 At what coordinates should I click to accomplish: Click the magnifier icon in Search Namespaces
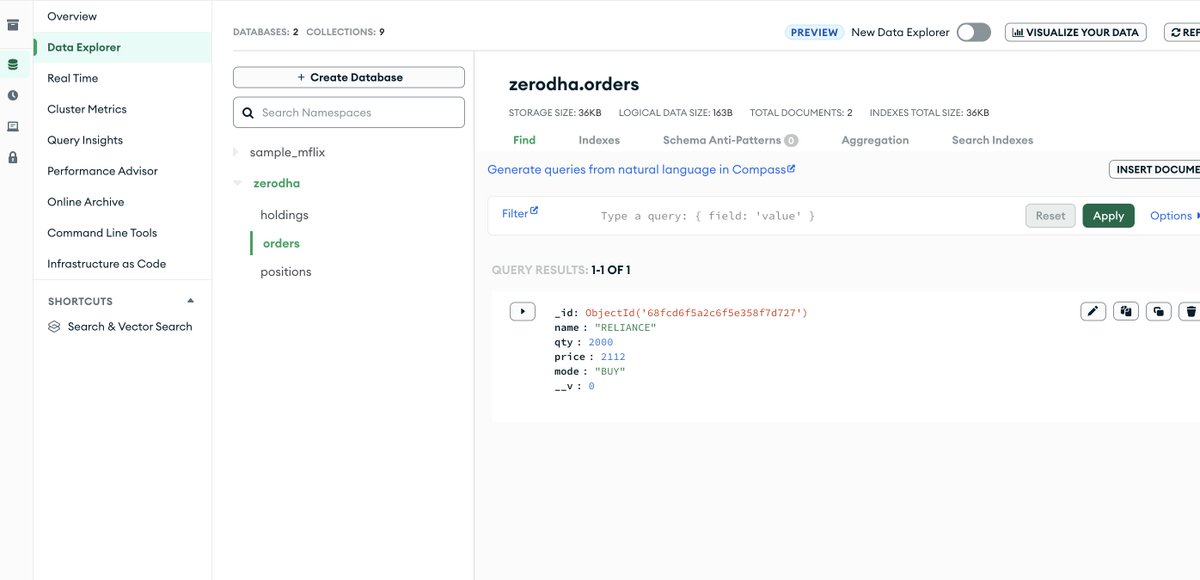(247, 113)
